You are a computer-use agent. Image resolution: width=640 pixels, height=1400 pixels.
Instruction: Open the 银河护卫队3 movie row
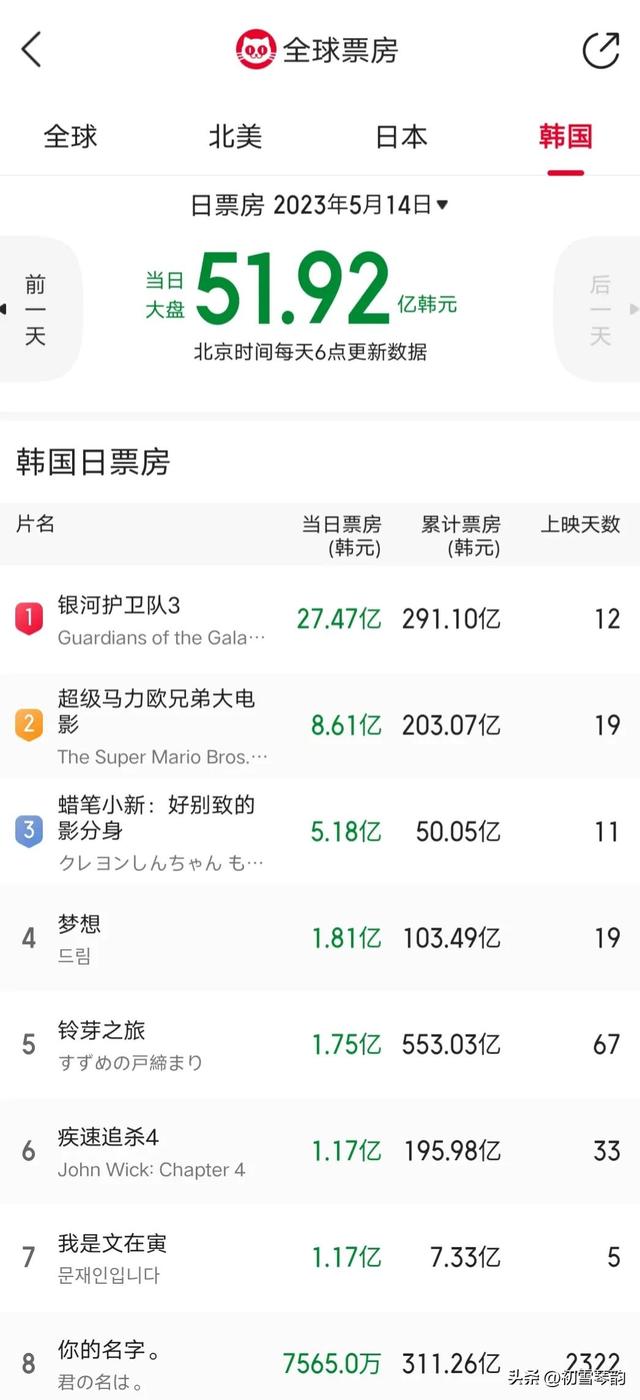tap(320, 619)
